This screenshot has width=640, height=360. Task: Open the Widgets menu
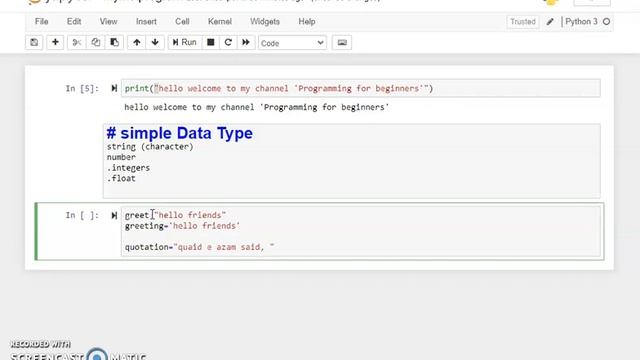coord(265,22)
